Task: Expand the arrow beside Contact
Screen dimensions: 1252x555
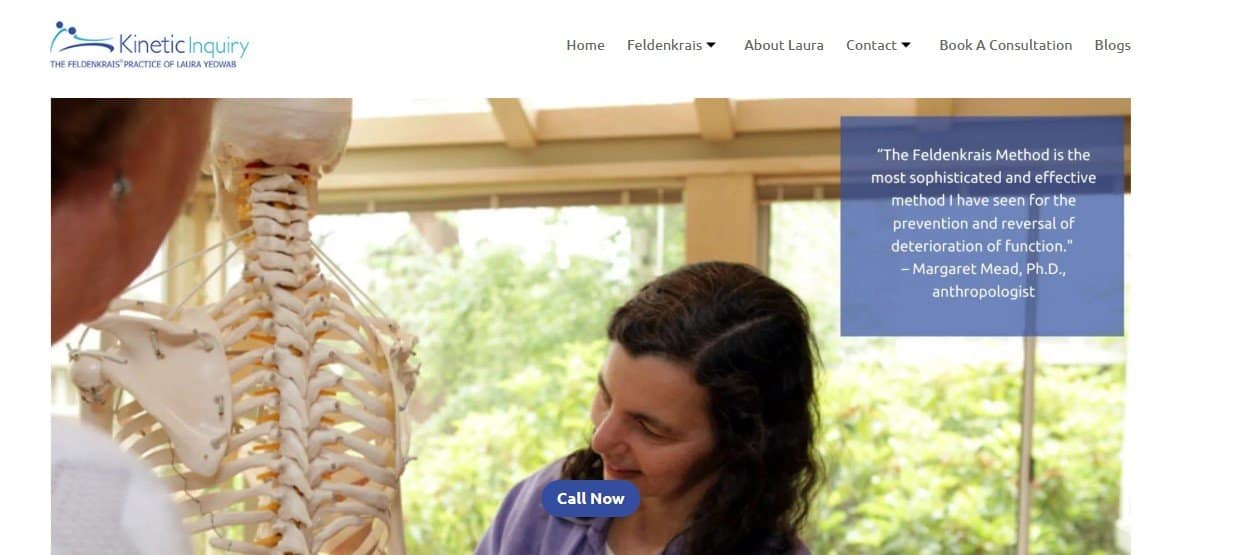Action: coord(906,45)
